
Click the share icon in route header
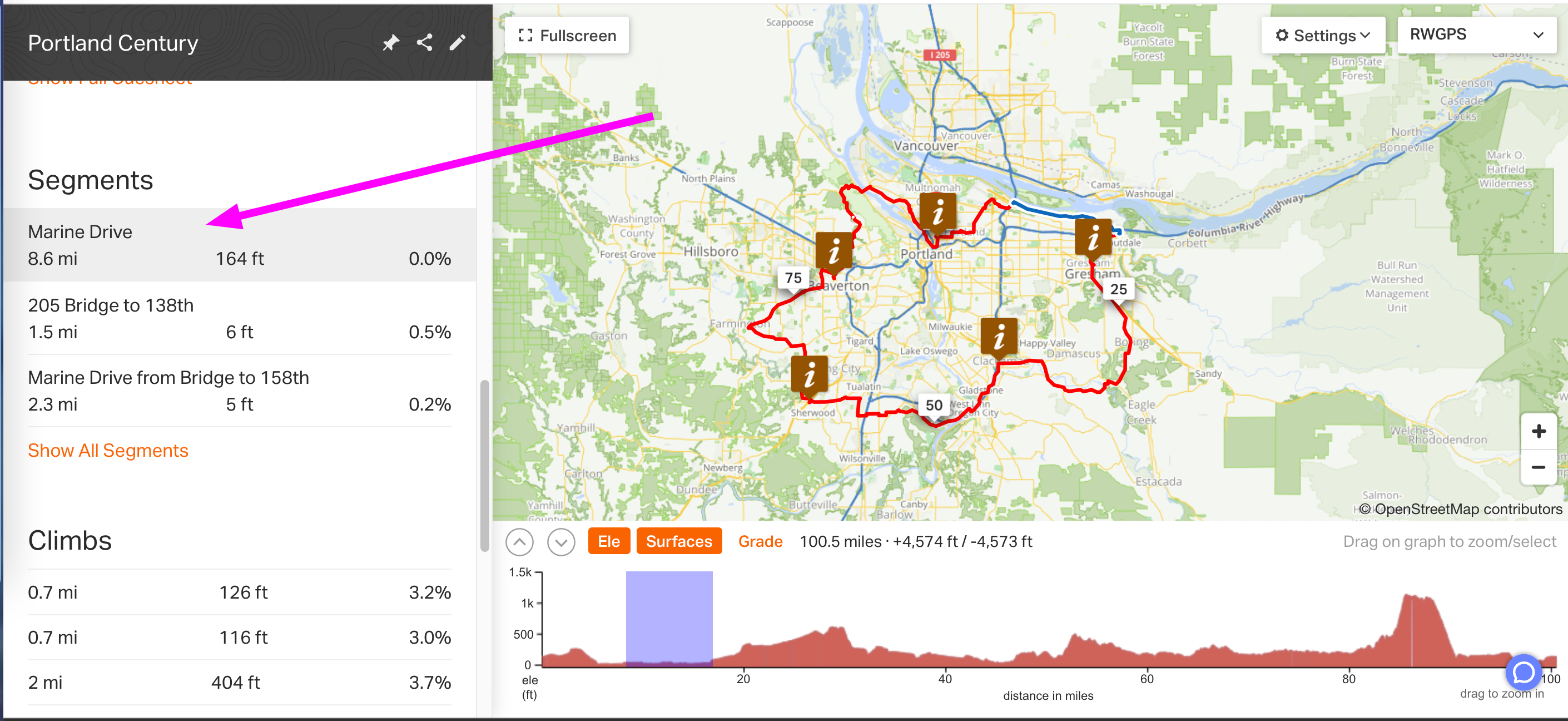(424, 43)
